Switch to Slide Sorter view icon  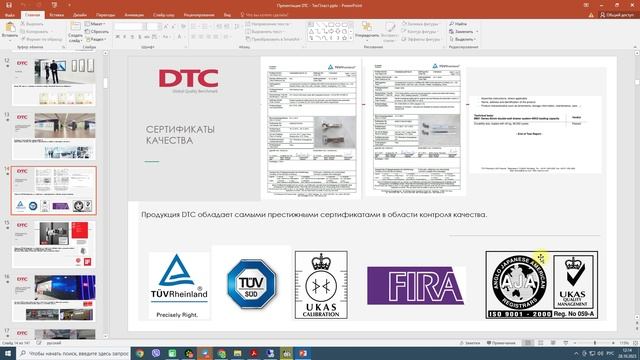click(540, 343)
